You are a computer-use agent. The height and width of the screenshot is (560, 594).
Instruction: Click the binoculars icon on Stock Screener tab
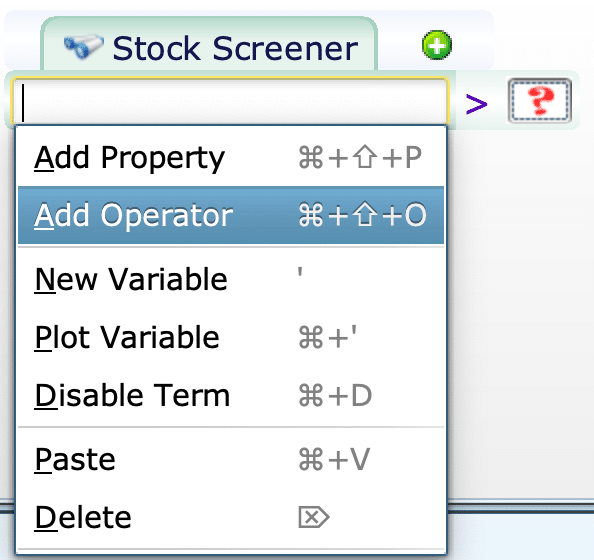pos(84,47)
